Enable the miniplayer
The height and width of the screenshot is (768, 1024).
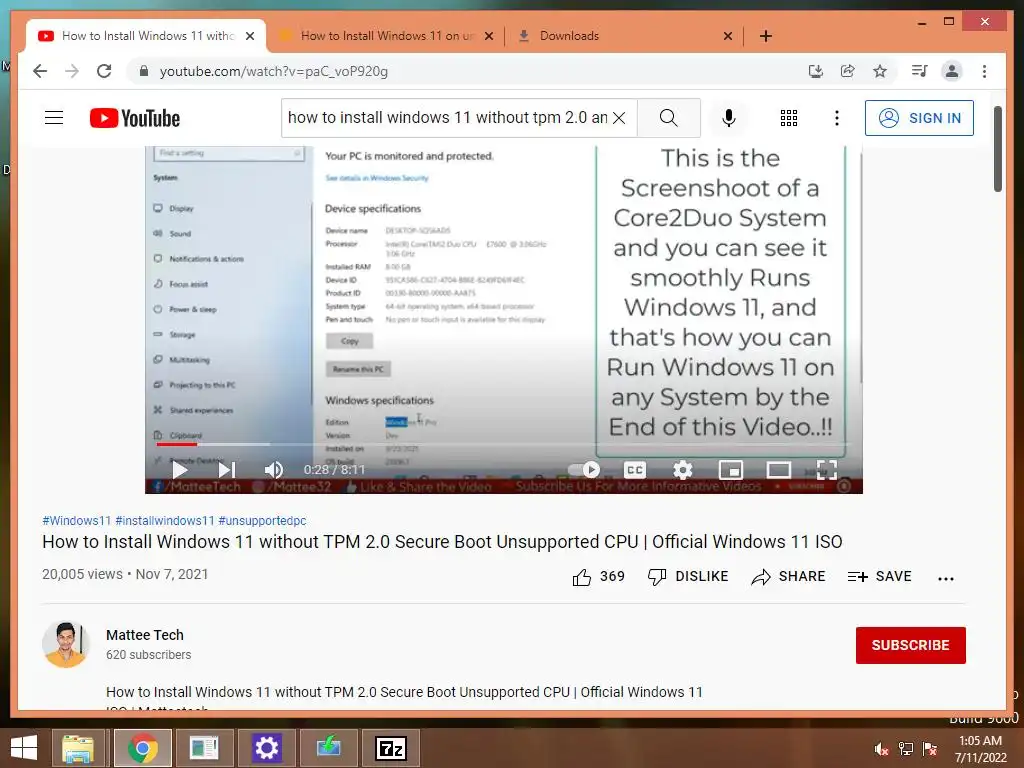[731, 470]
